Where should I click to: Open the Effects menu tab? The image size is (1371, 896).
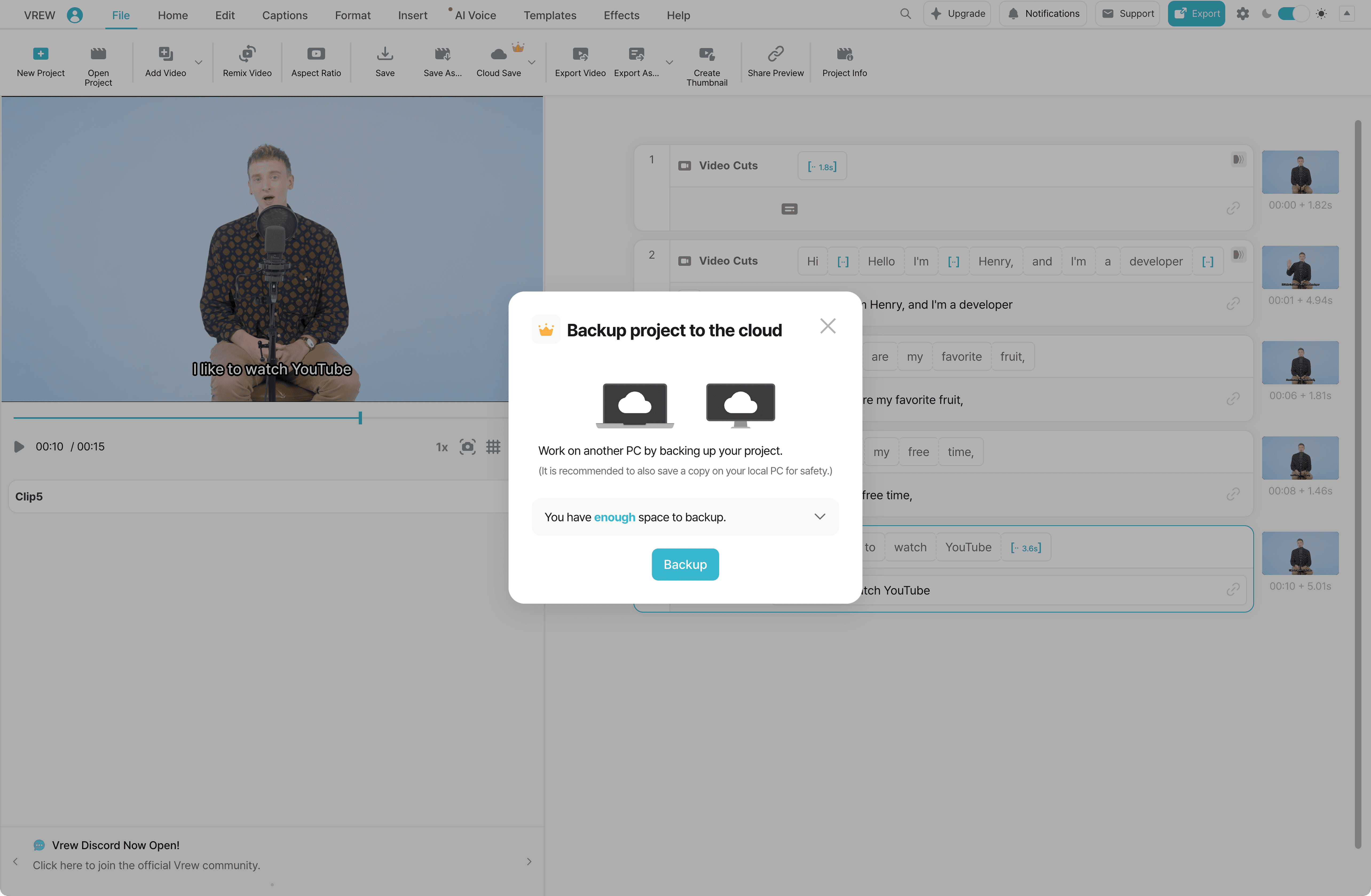click(x=621, y=15)
